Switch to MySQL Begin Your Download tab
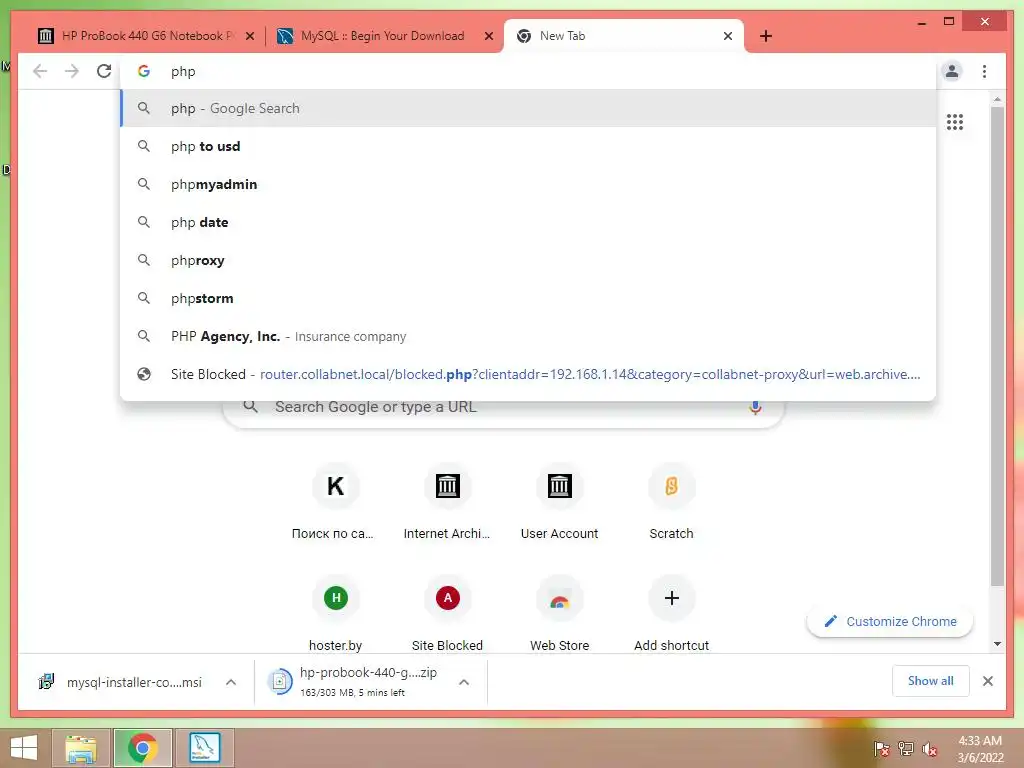Image resolution: width=1024 pixels, height=768 pixels. 382,36
